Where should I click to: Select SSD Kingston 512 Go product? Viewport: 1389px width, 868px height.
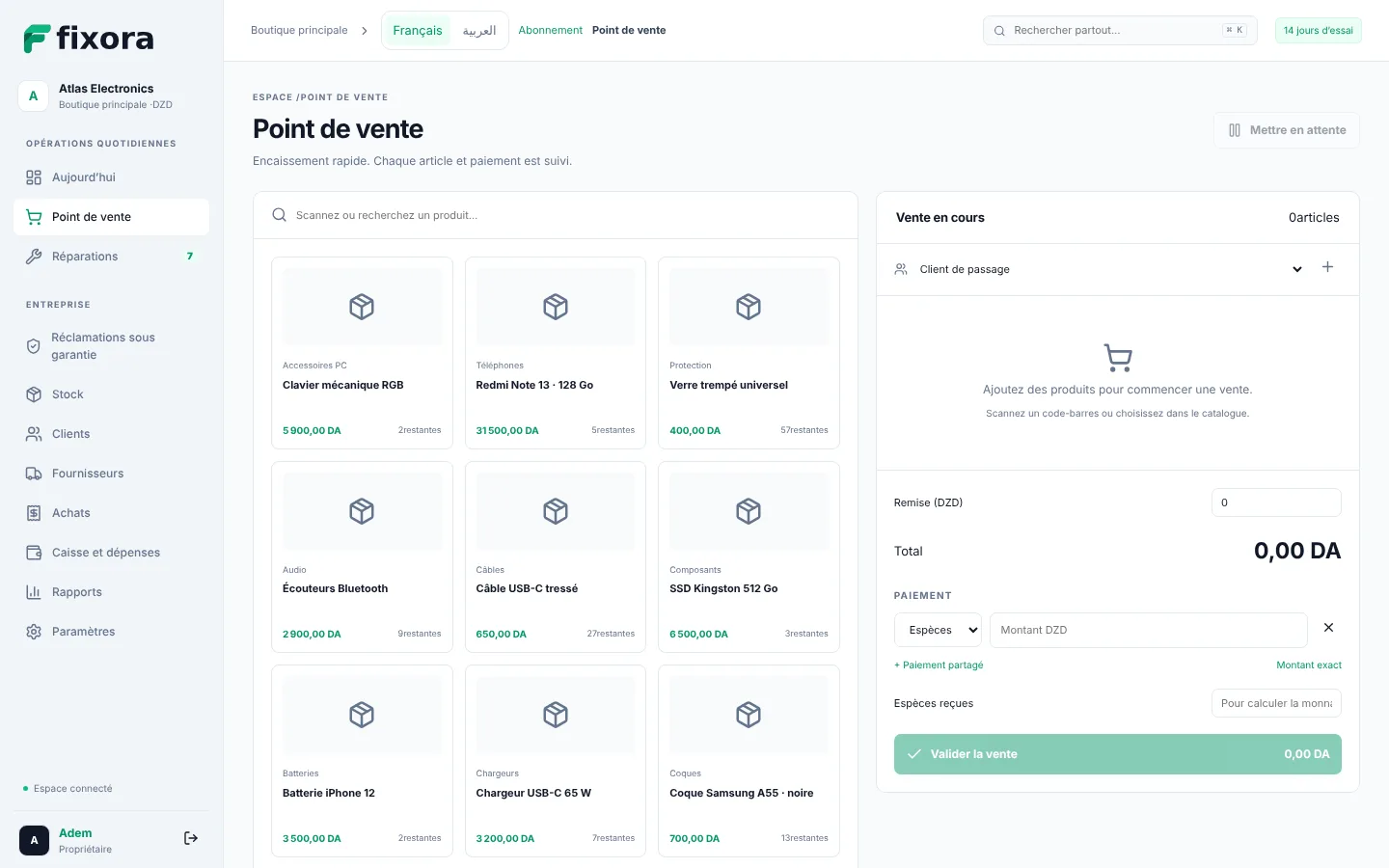pyautogui.click(x=749, y=556)
